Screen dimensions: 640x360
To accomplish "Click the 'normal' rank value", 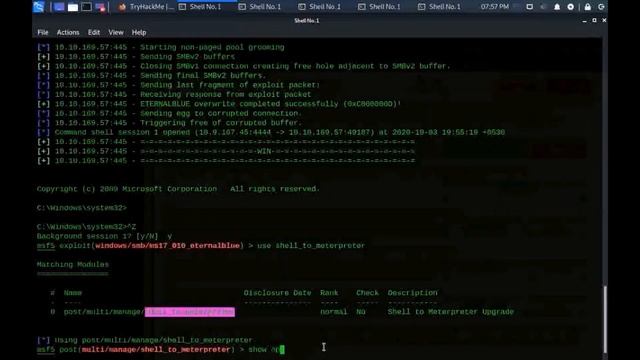I will tap(333, 312).
